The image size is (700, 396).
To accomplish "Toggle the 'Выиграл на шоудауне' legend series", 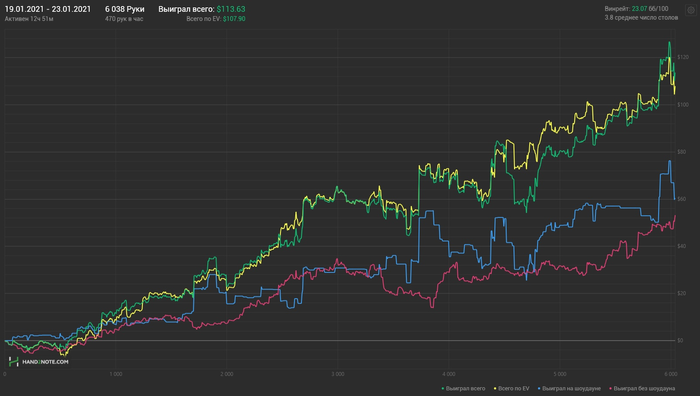I will [x=569, y=388].
